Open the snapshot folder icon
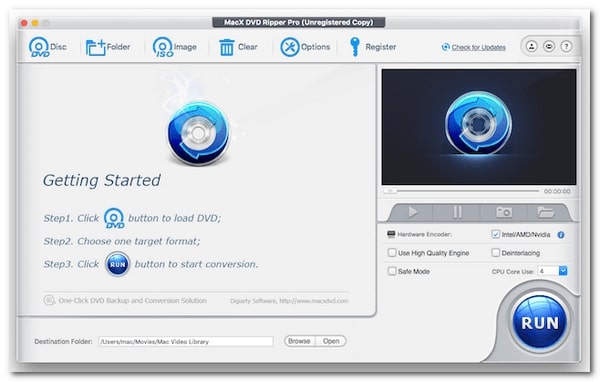 546,212
